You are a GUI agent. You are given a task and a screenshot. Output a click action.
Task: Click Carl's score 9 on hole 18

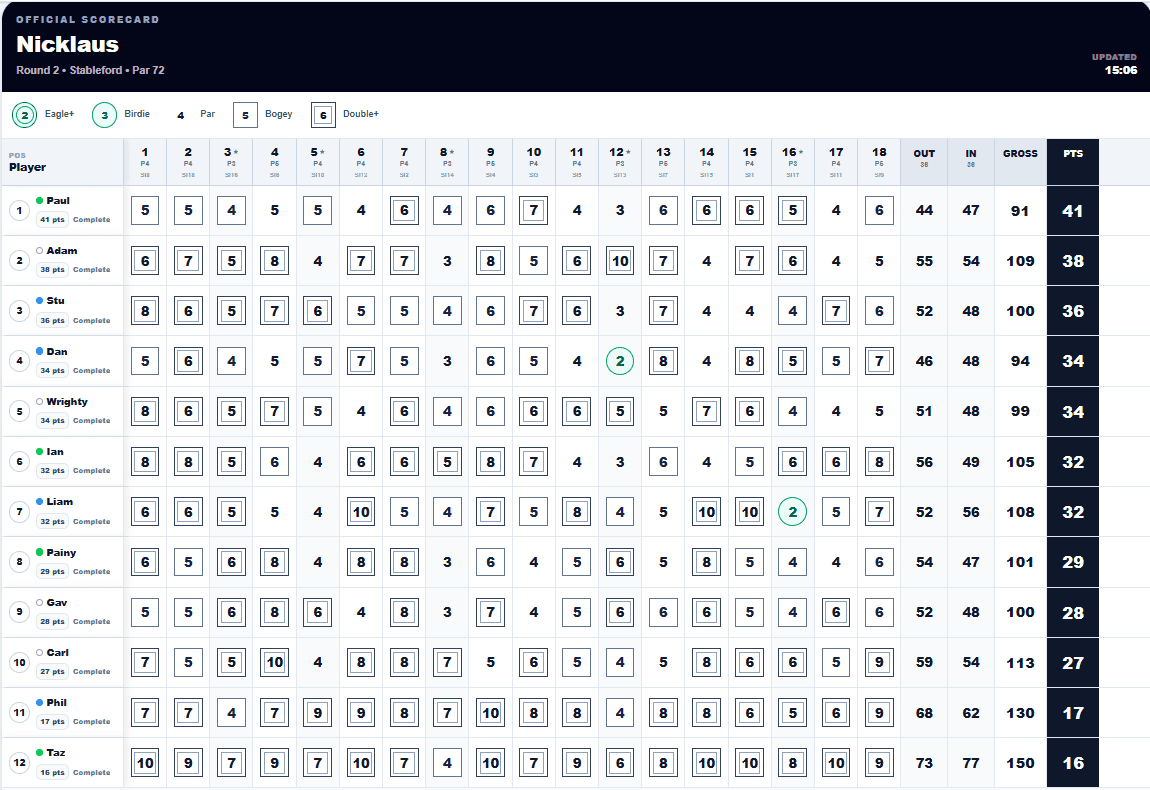click(879, 662)
